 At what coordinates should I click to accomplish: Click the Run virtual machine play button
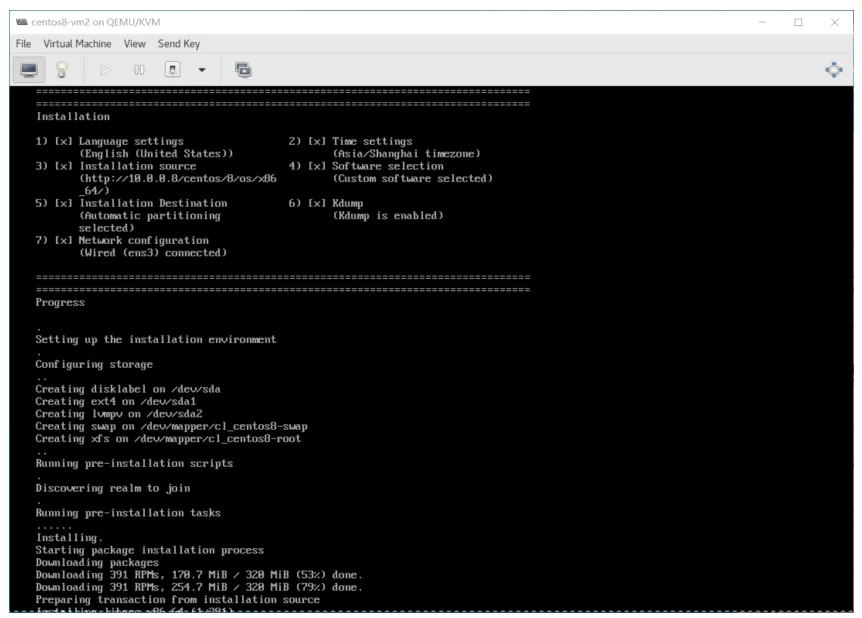pyautogui.click(x=106, y=70)
